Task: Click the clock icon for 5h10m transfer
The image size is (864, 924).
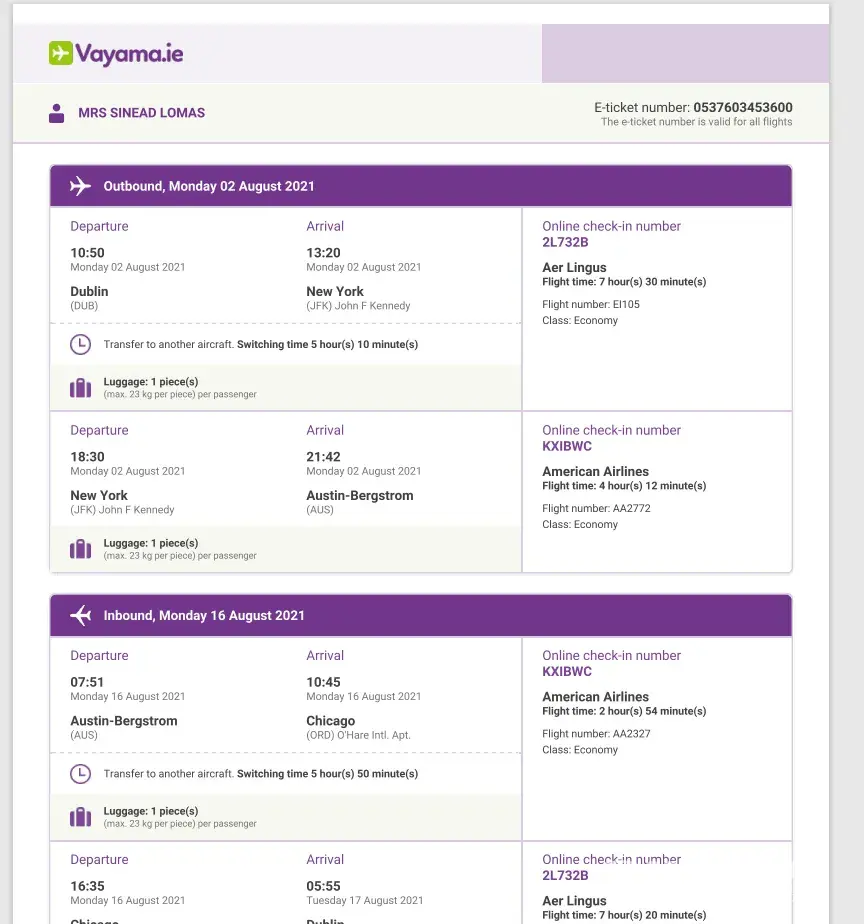Action: coord(80,345)
